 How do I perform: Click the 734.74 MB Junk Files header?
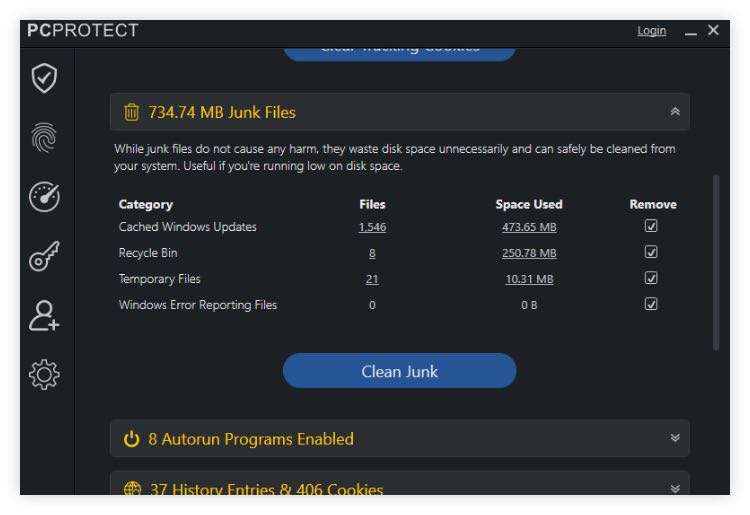point(399,112)
